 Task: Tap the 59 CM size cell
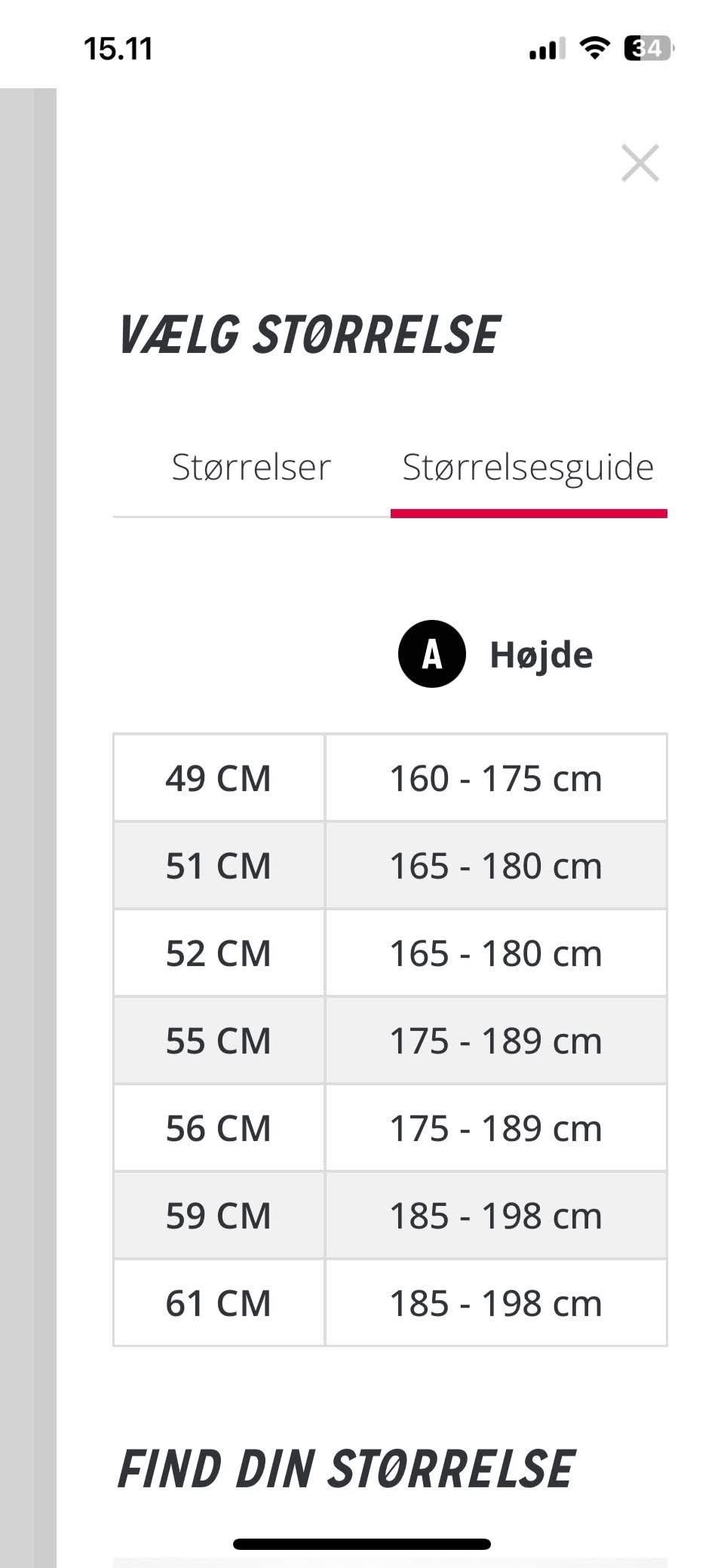pos(218,1216)
